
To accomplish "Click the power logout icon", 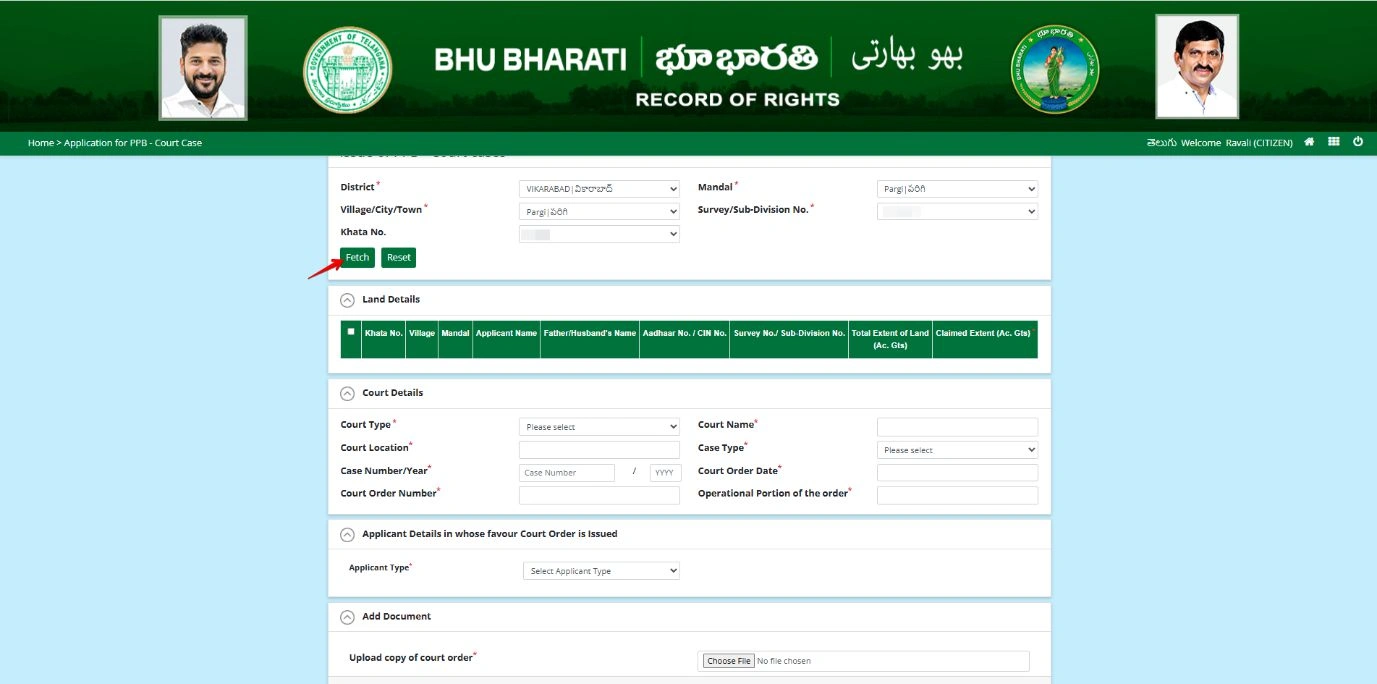I will click(1357, 142).
